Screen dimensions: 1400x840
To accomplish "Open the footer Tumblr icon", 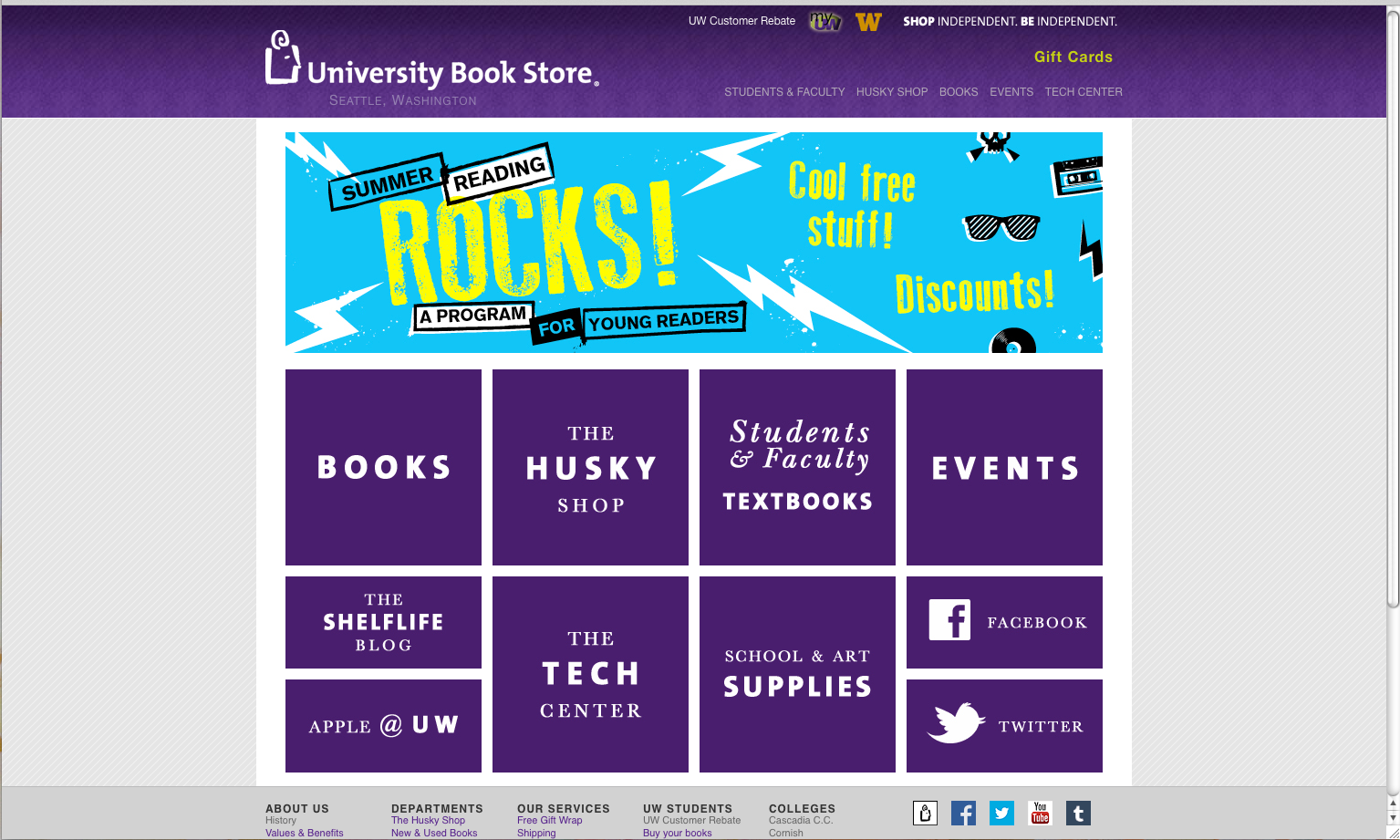I will 1078,813.
